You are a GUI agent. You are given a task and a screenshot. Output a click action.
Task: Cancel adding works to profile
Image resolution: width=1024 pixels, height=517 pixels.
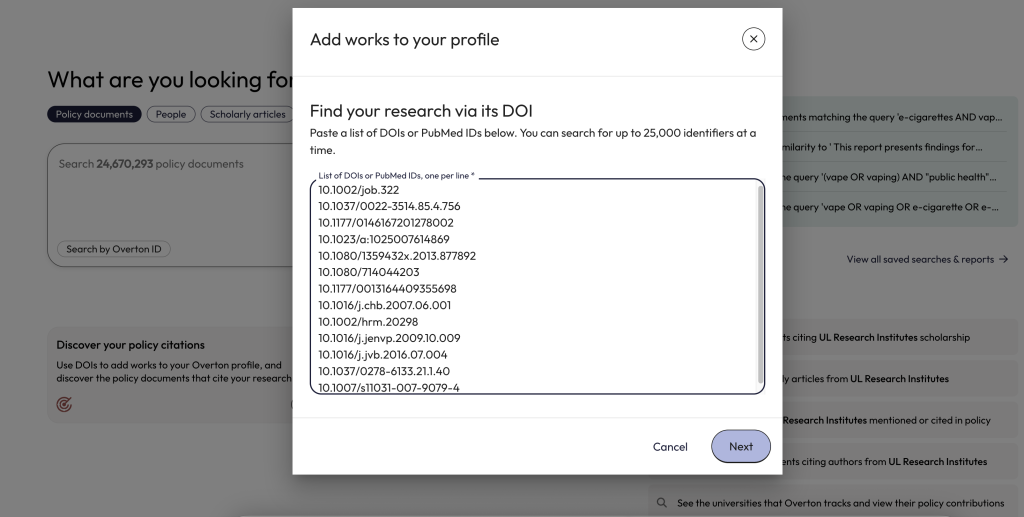[669, 446]
